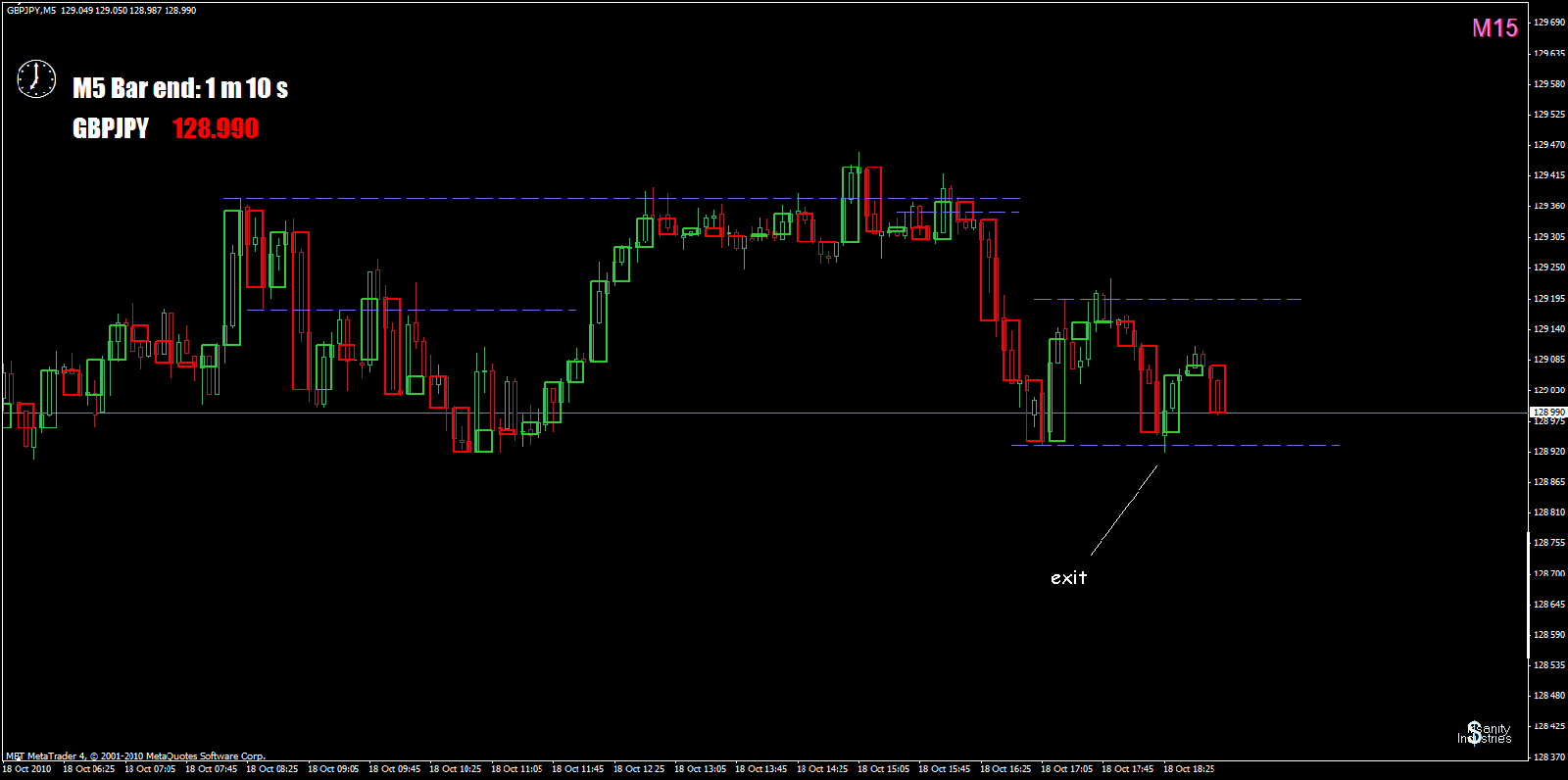This screenshot has height=780, width=1568.
Task: Select the "18 Oct 13:05" time axis label
Action: coord(700,769)
